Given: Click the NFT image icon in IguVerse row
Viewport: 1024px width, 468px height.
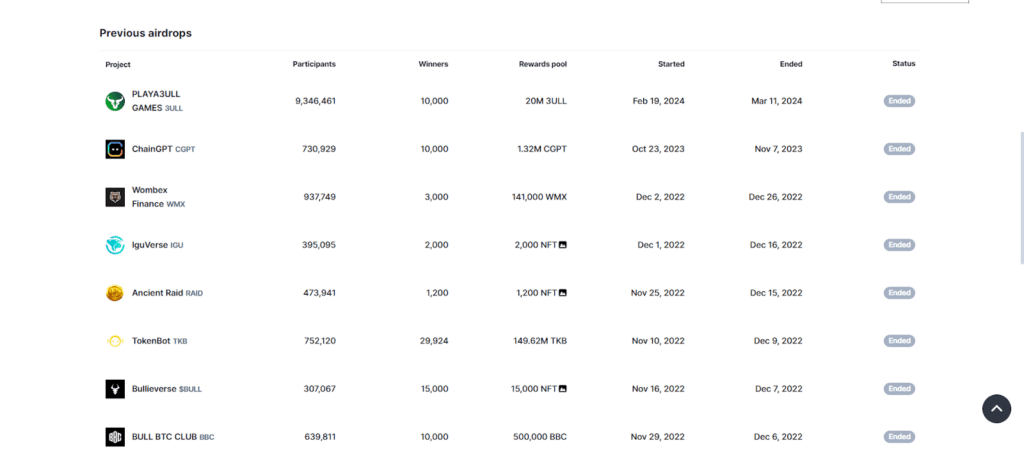Looking at the screenshot, I should 563,245.
